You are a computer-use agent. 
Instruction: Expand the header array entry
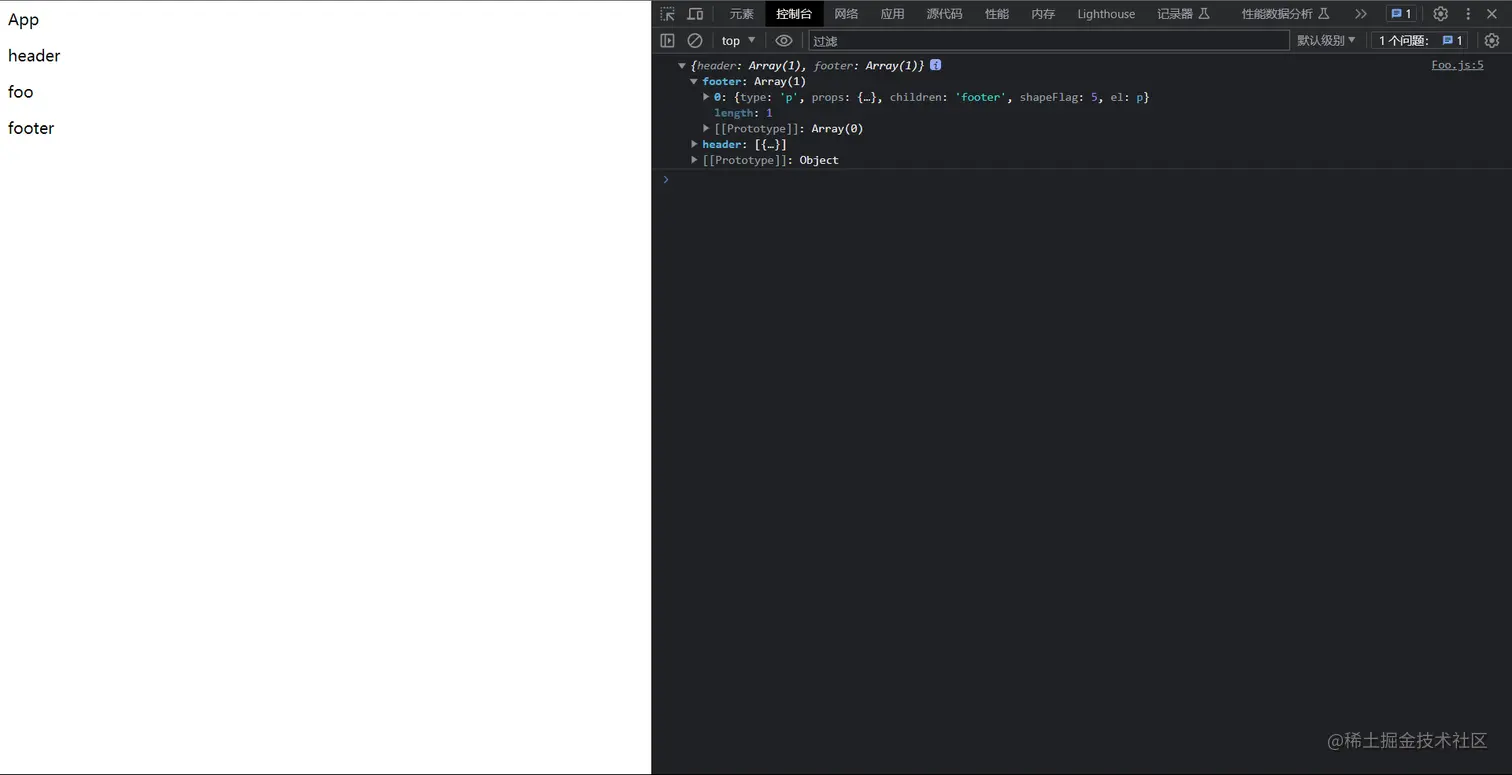[x=694, y=144]
